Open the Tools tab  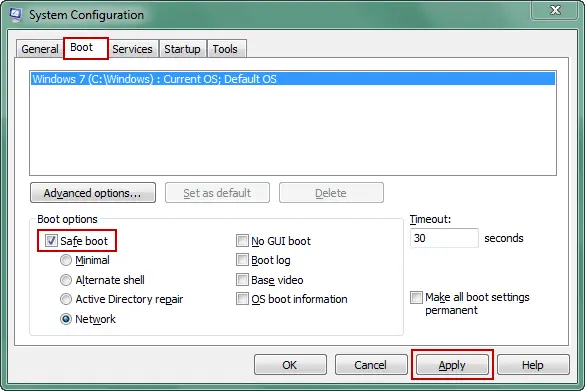pos(225,49)
